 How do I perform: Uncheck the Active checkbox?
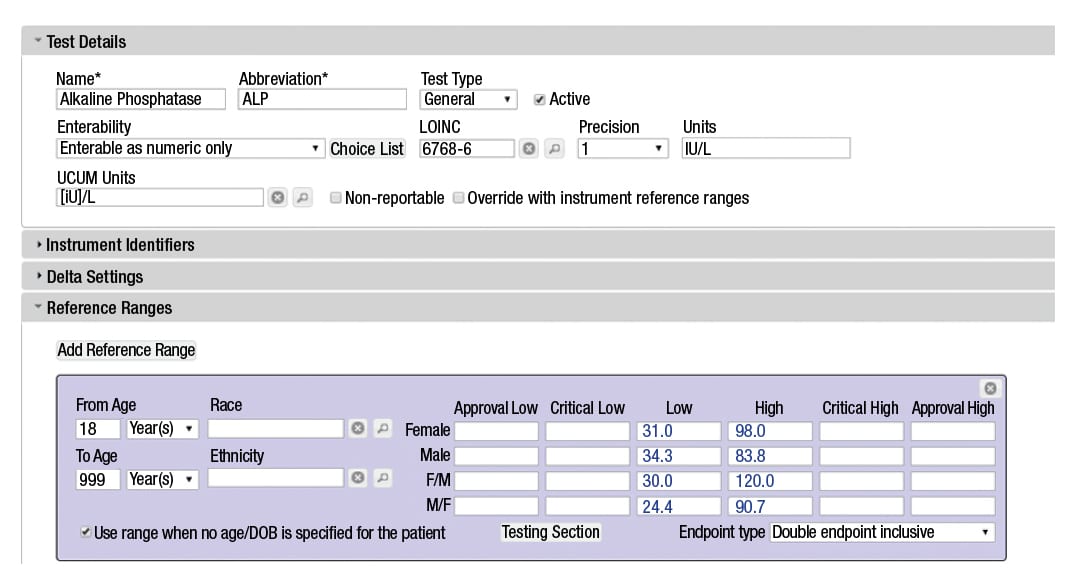(x=540, y=99)
